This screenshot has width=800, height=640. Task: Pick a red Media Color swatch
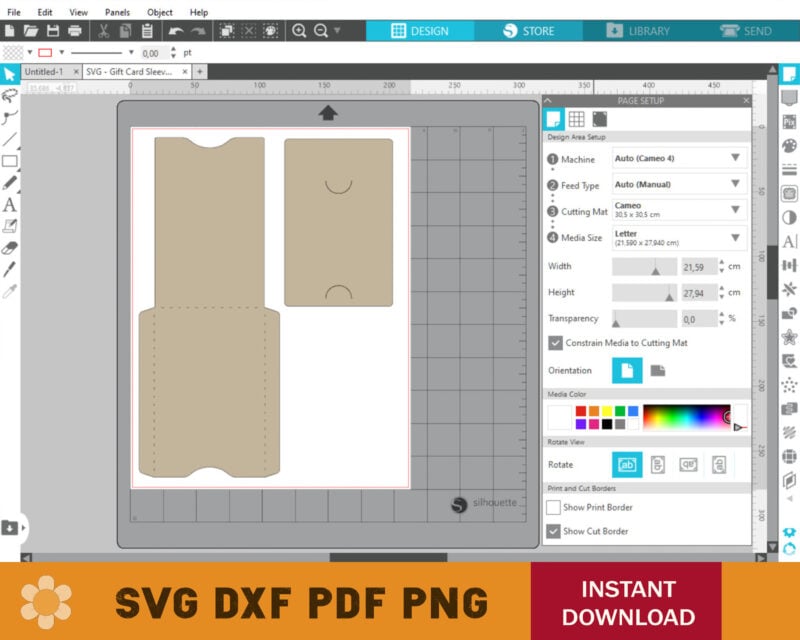[x=581, y=409]
